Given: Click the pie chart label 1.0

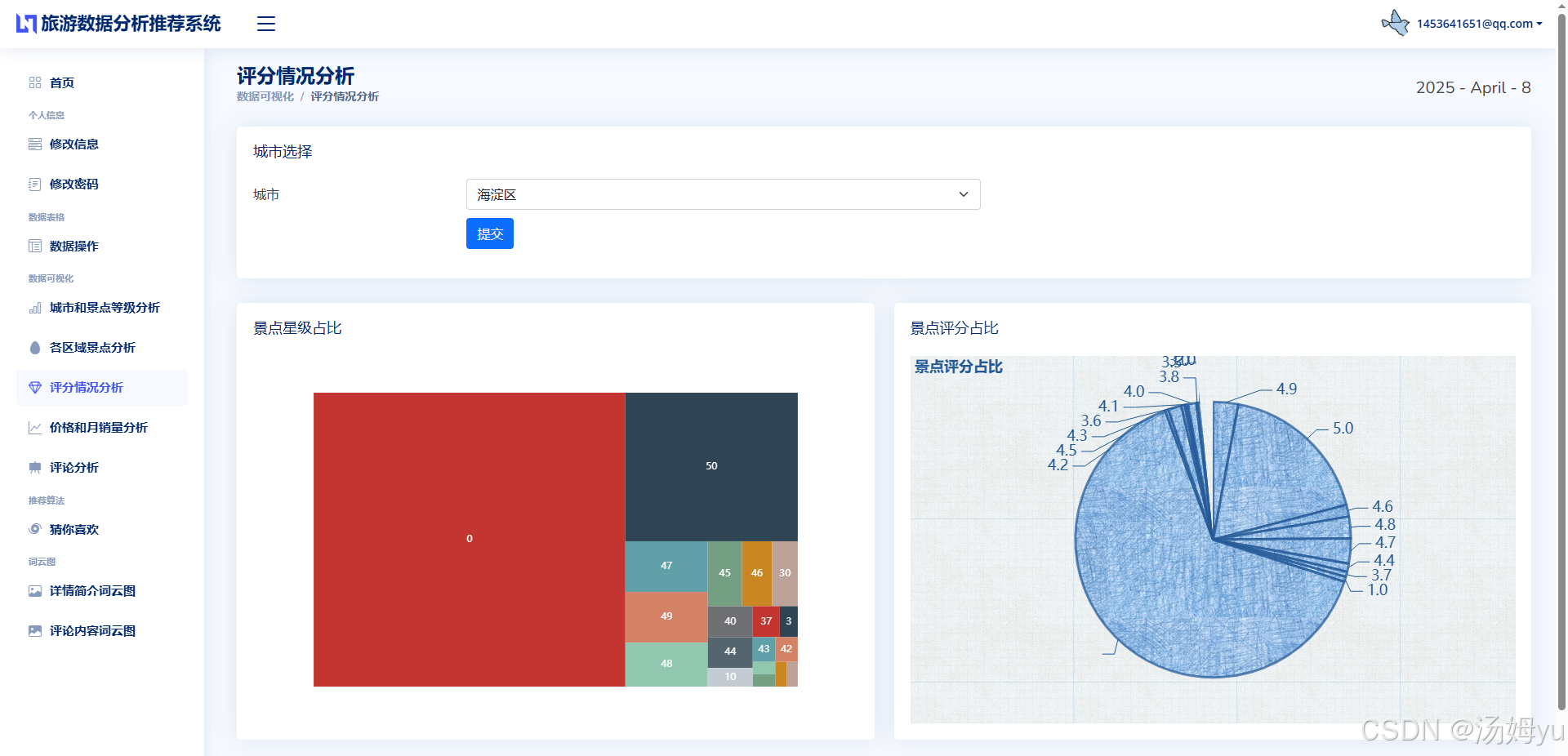Looking at the screenshot, I should 1378,589.
